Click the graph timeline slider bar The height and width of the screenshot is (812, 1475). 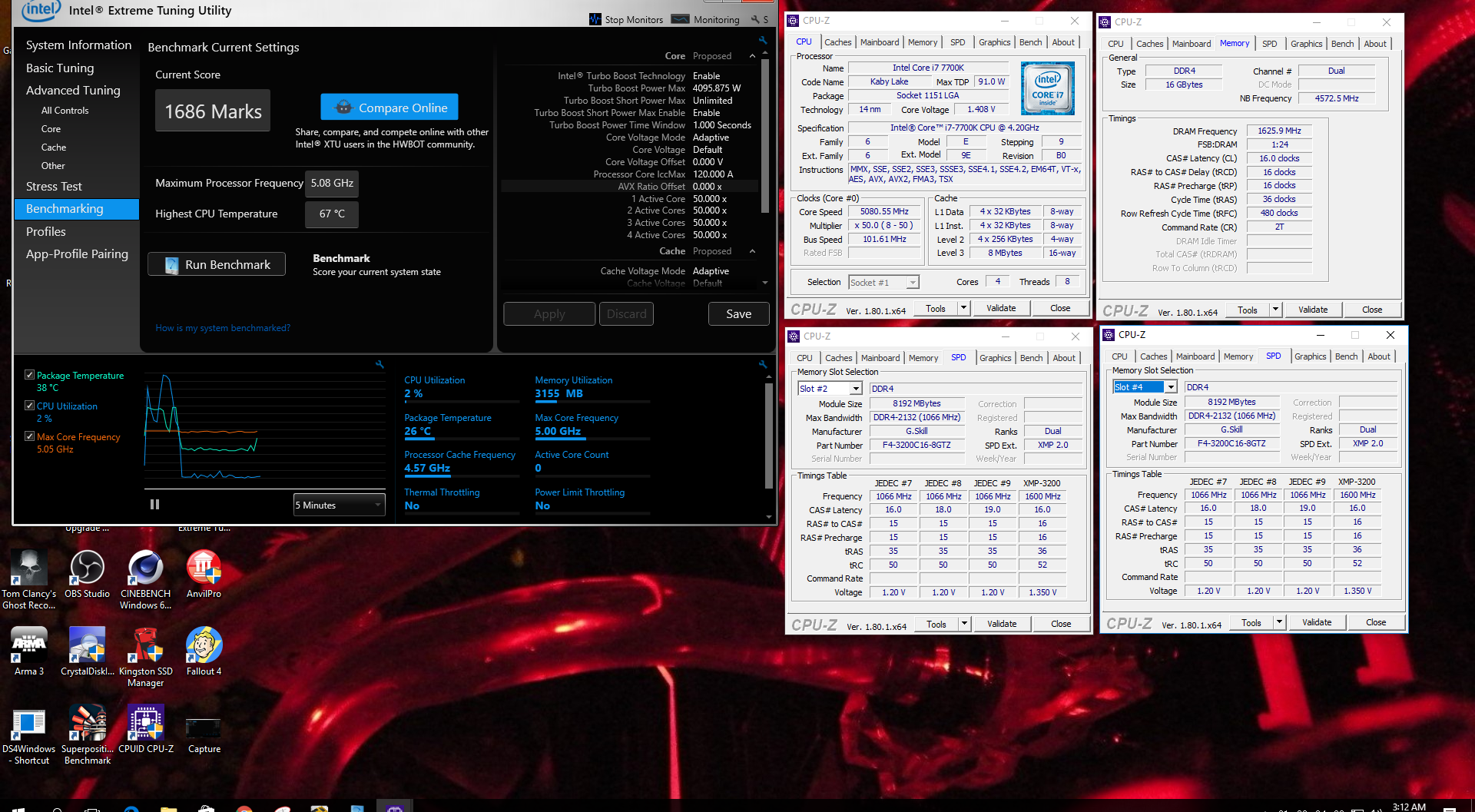265,489
